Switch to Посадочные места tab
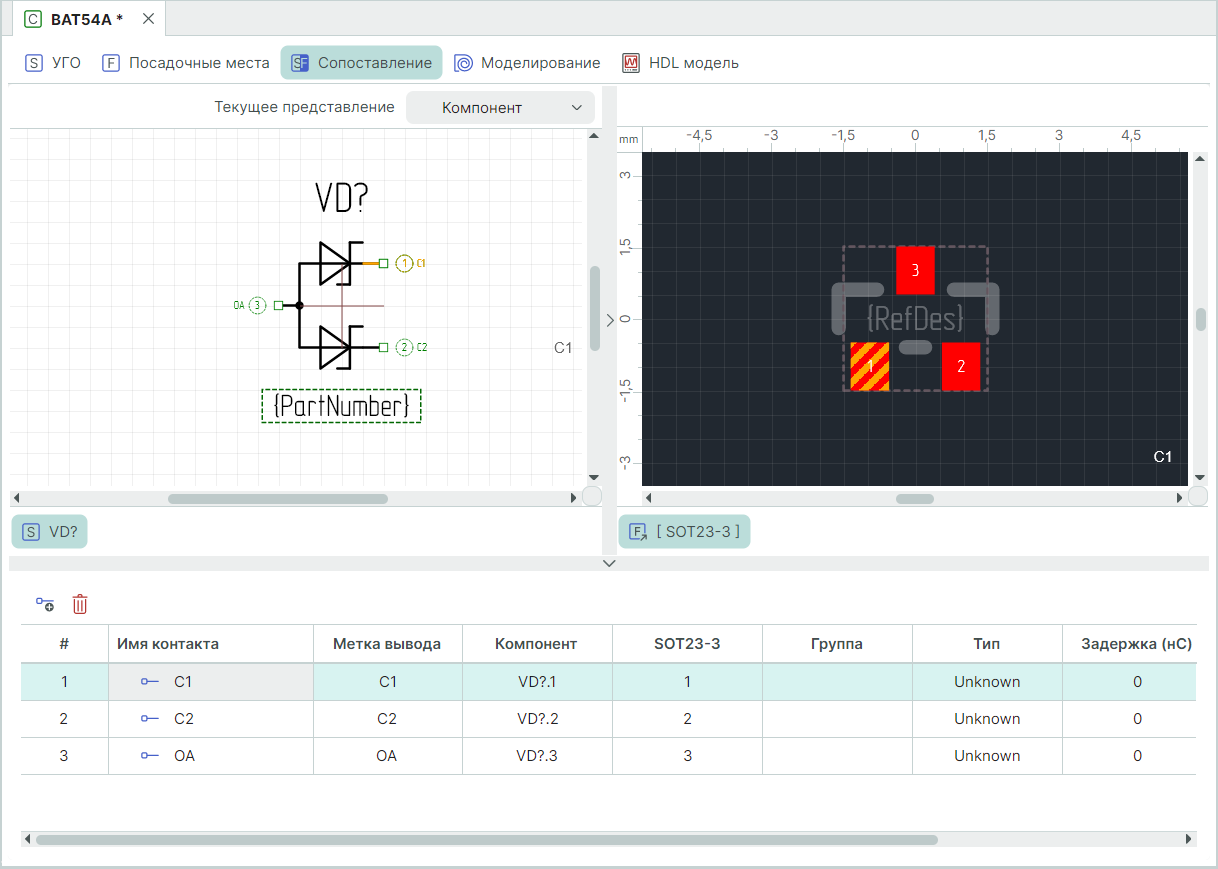The image size is (1218, 869). coord(186,63)
